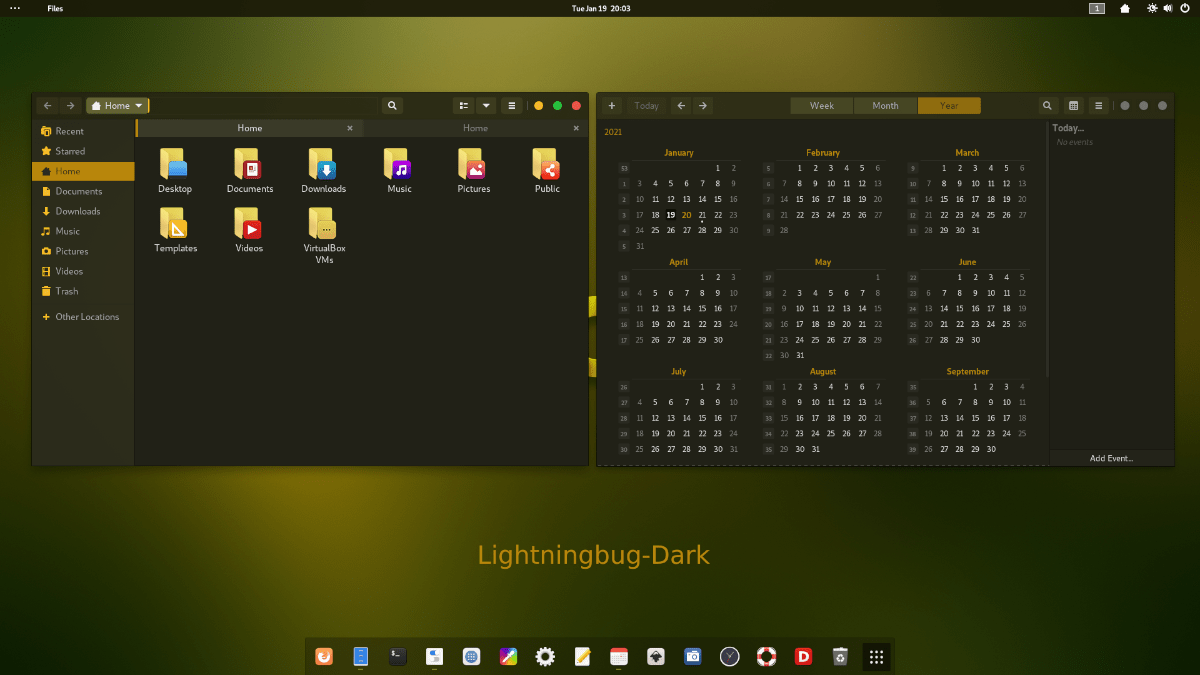This screenshot has height=675, width=1200.
Task: Open the Settings gear icon in the dock
Action: pos(544,657)
